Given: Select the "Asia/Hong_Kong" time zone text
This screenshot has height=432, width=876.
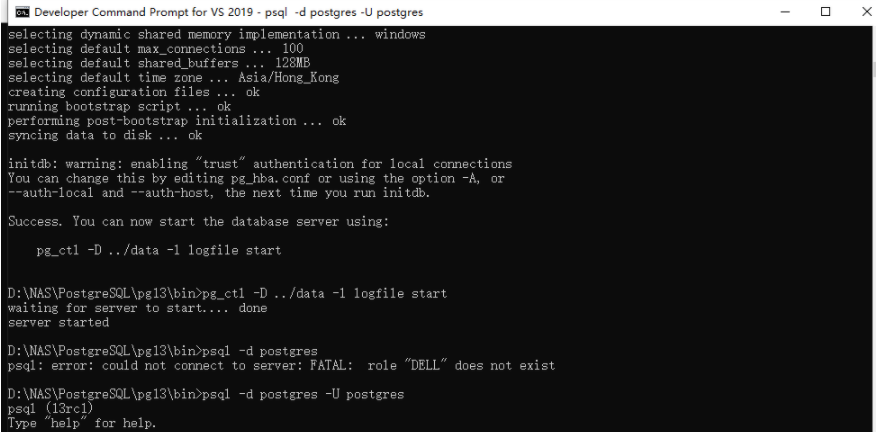Looking at the screenshot, I should [x=288, y=77].
